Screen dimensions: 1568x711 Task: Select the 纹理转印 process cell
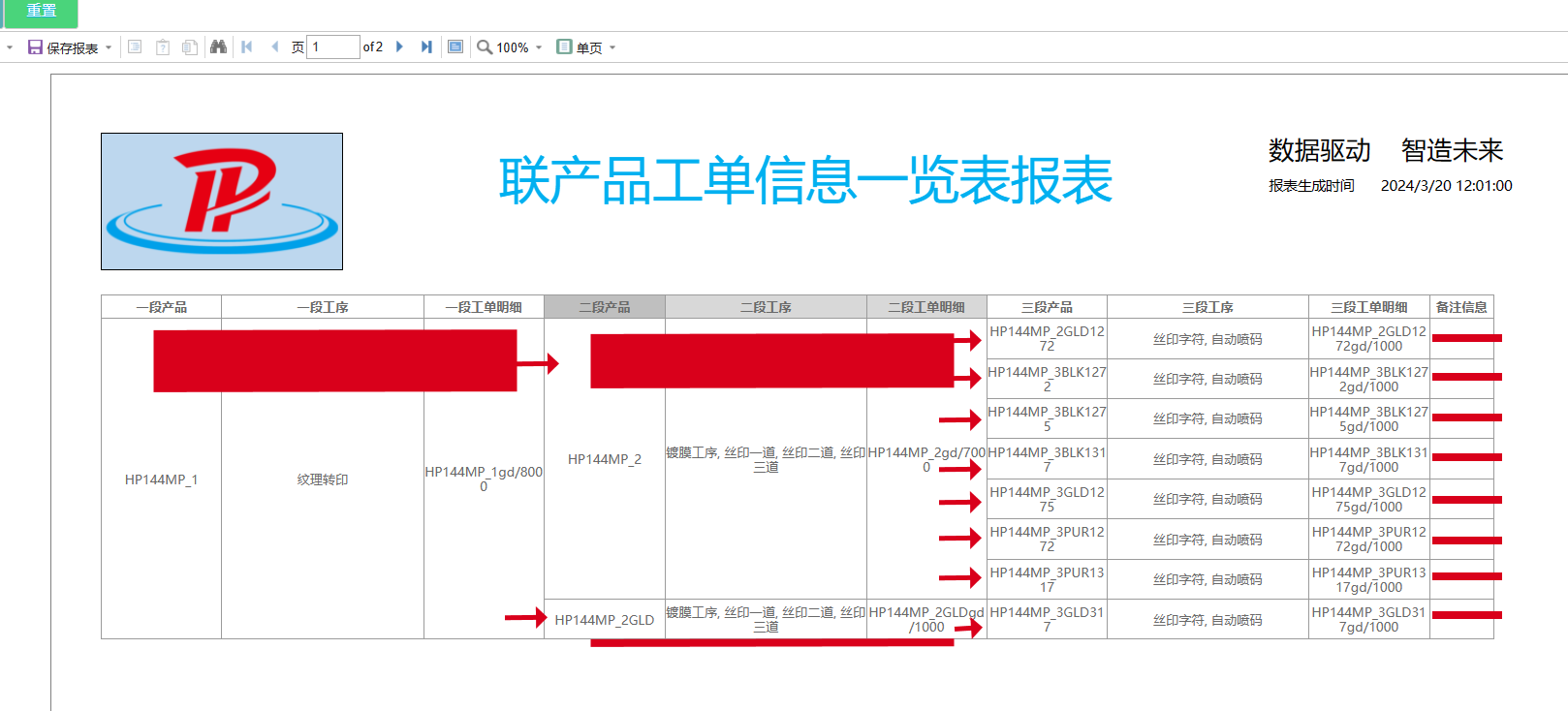323,479
